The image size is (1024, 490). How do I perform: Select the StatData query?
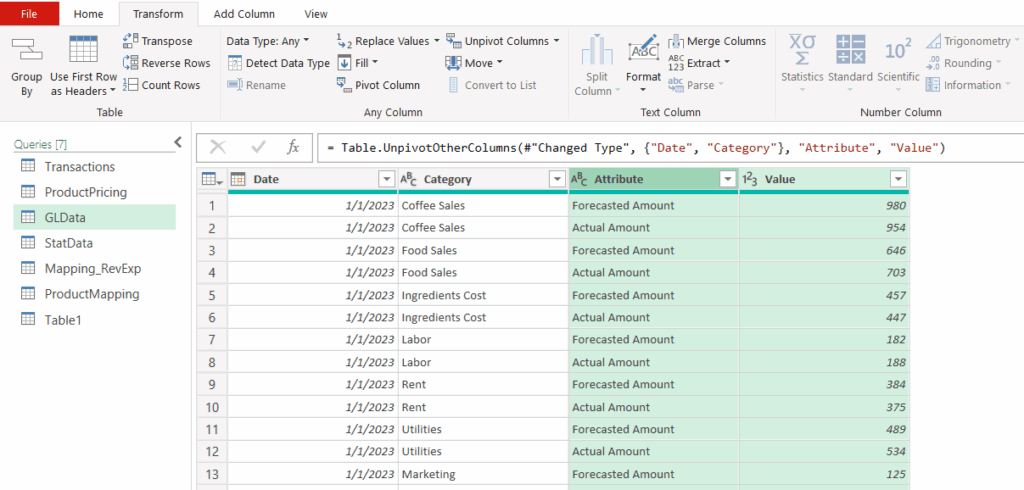tap(95, 243)
